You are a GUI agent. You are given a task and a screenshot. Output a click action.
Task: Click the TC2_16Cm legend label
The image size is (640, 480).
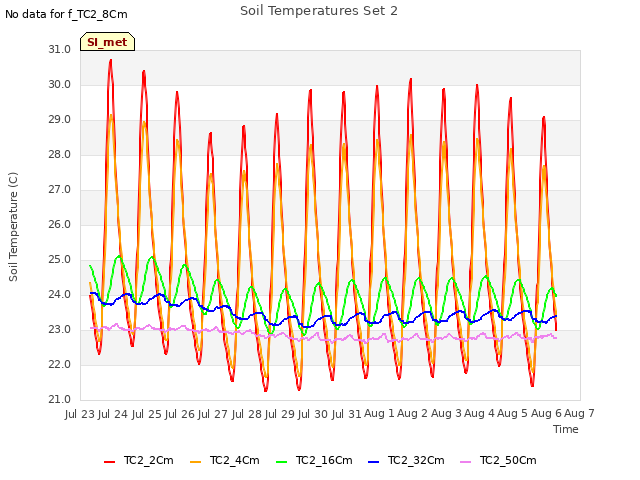coord(324,460)
